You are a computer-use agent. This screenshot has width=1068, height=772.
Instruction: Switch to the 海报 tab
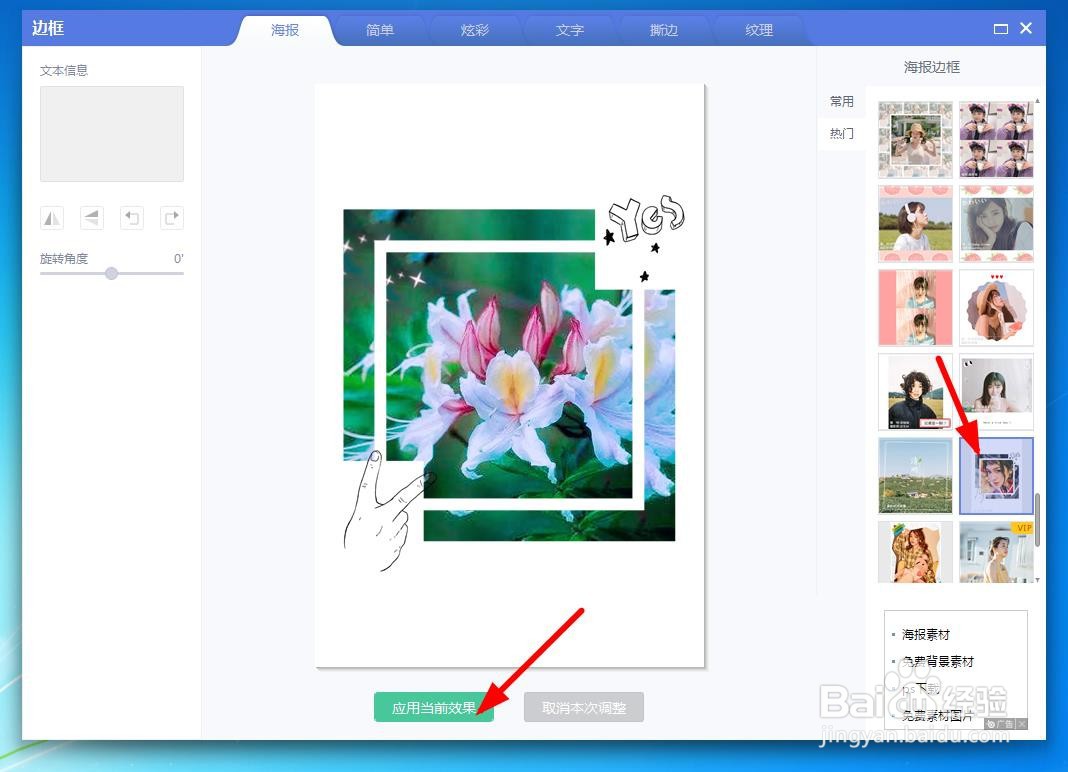pyautogui.click(x=285, y=30)
